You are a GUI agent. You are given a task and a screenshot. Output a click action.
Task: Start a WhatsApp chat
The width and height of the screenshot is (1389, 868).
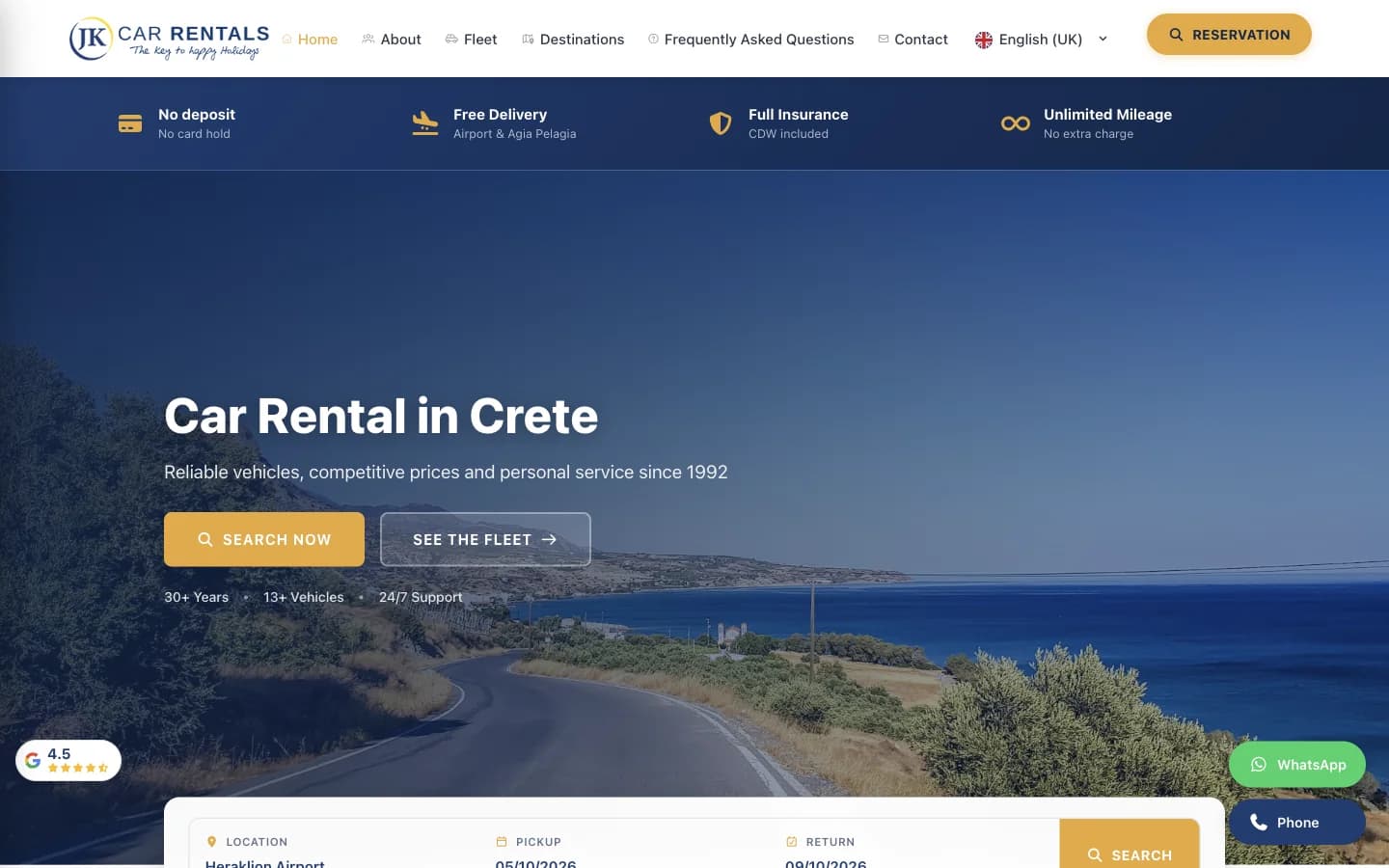pos(1297,765)
